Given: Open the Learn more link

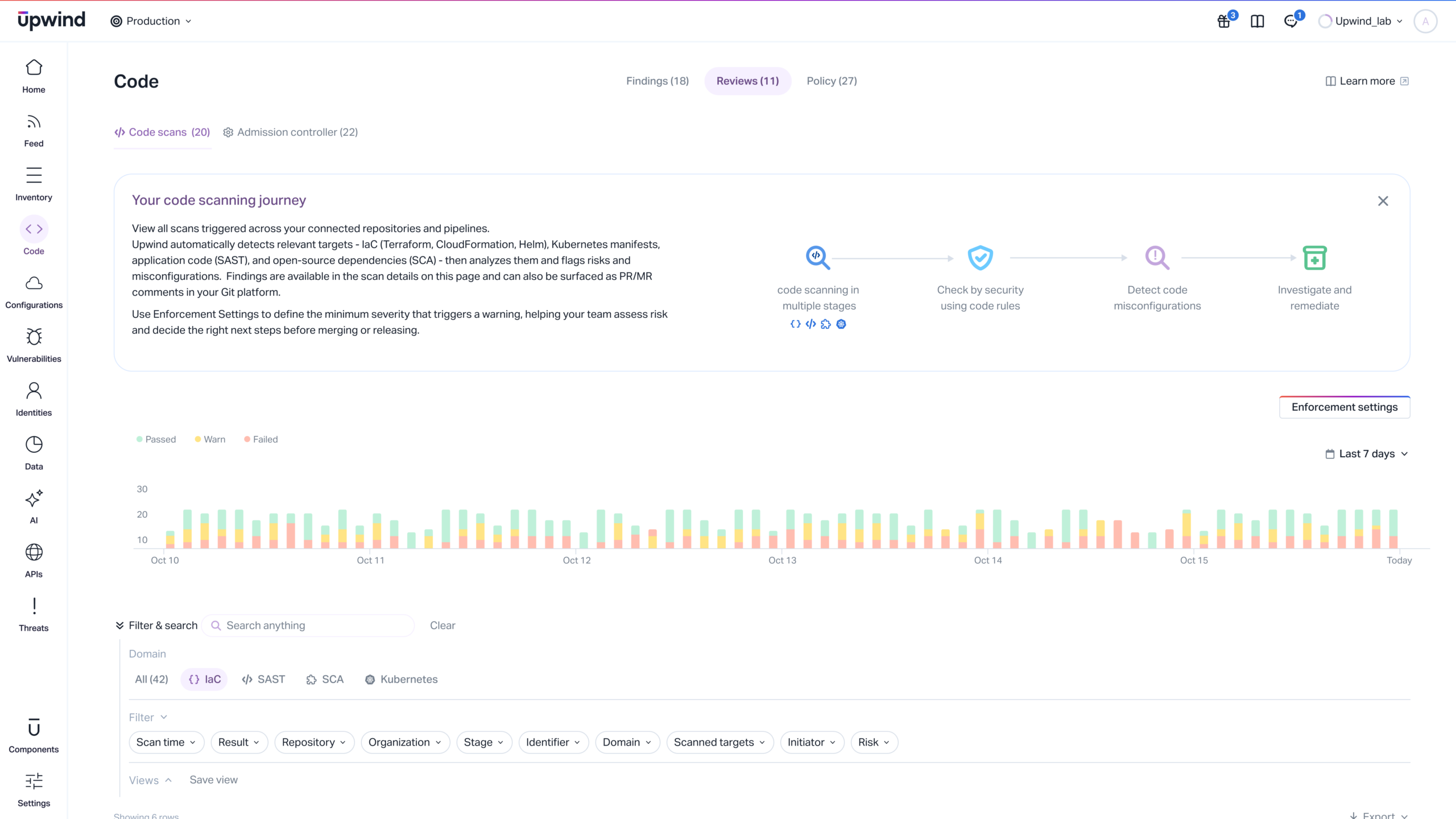Looking at the screenshot, I should [x=1367, y=81].
